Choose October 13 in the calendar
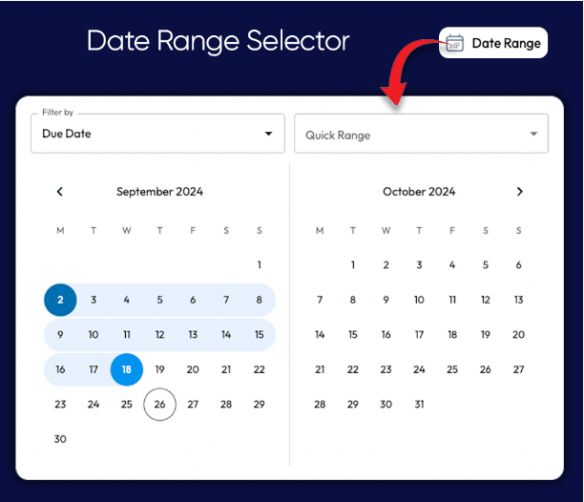Screen dimensions: 584x502 [x=518, y=300]
